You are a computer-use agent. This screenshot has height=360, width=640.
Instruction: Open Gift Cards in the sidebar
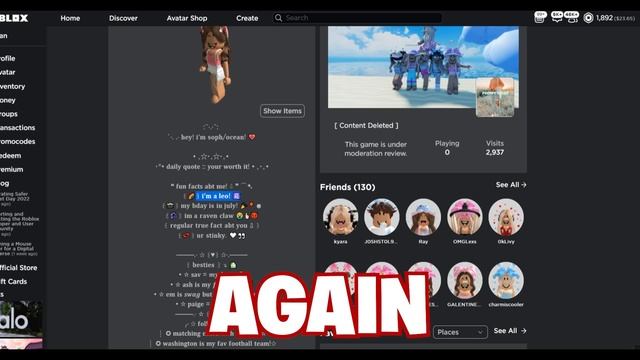pyautogui.click(x=13, y=282)
